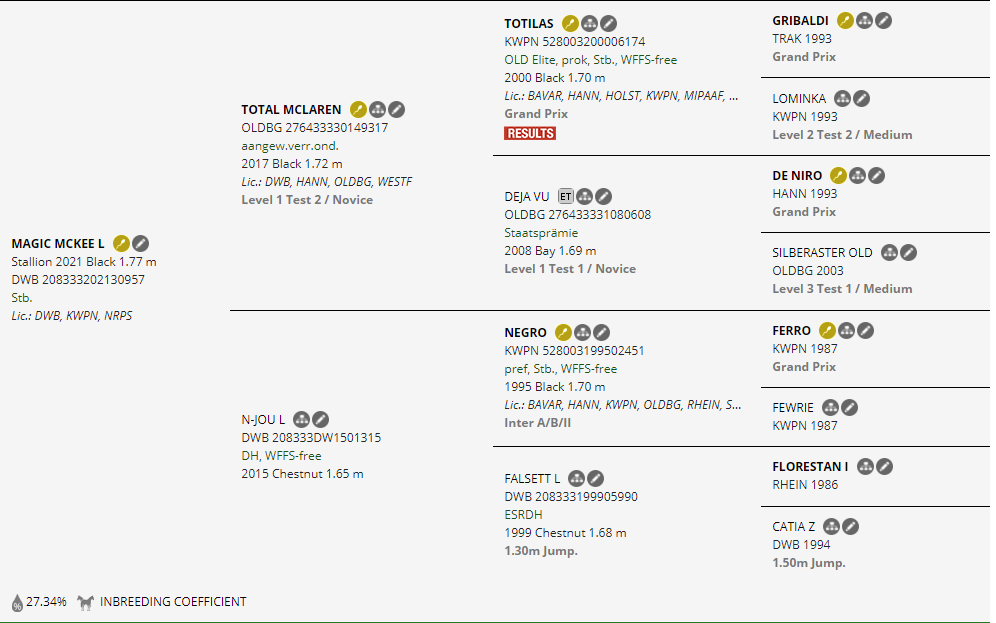Click the edit pencil beside Silberaster OLD

pyautogui.click(x=908, y=253)
